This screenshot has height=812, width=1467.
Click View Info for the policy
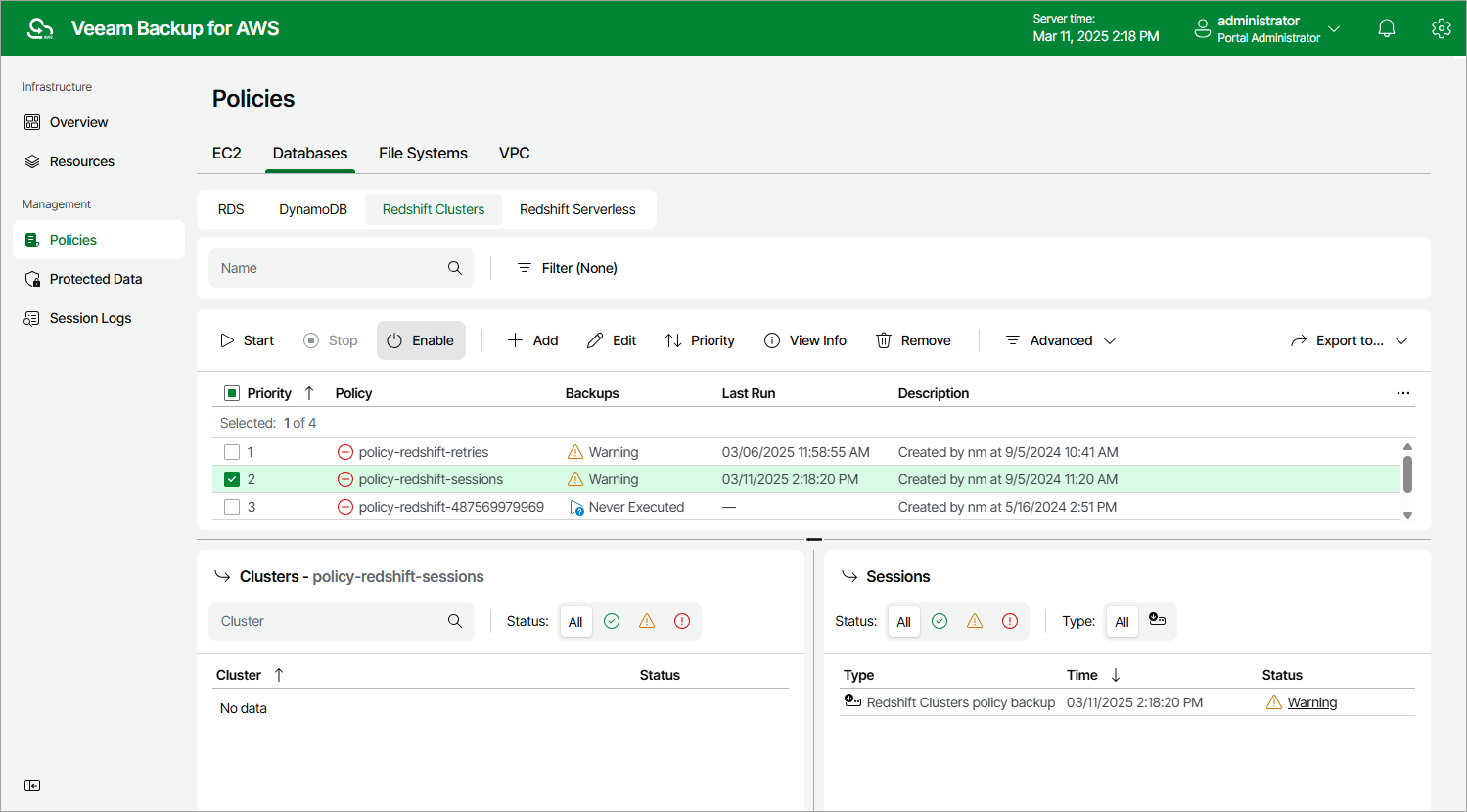point(805,340)
